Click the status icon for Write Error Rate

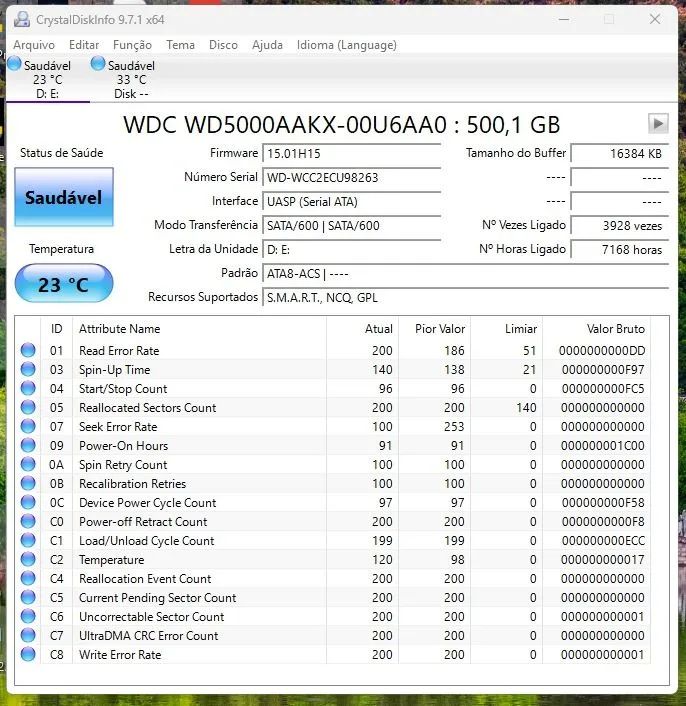point(28,654)
